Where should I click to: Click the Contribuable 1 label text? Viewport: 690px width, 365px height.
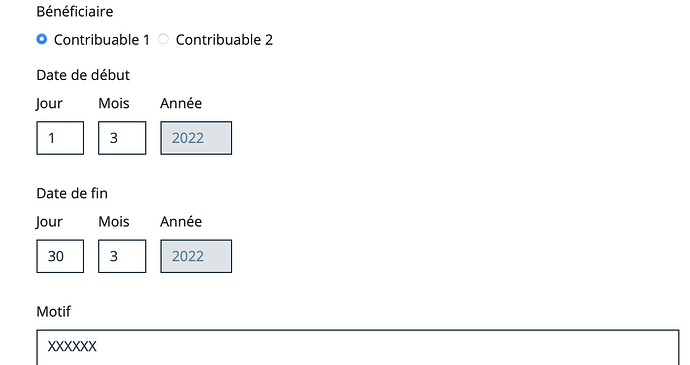click(x=102, y=40)
